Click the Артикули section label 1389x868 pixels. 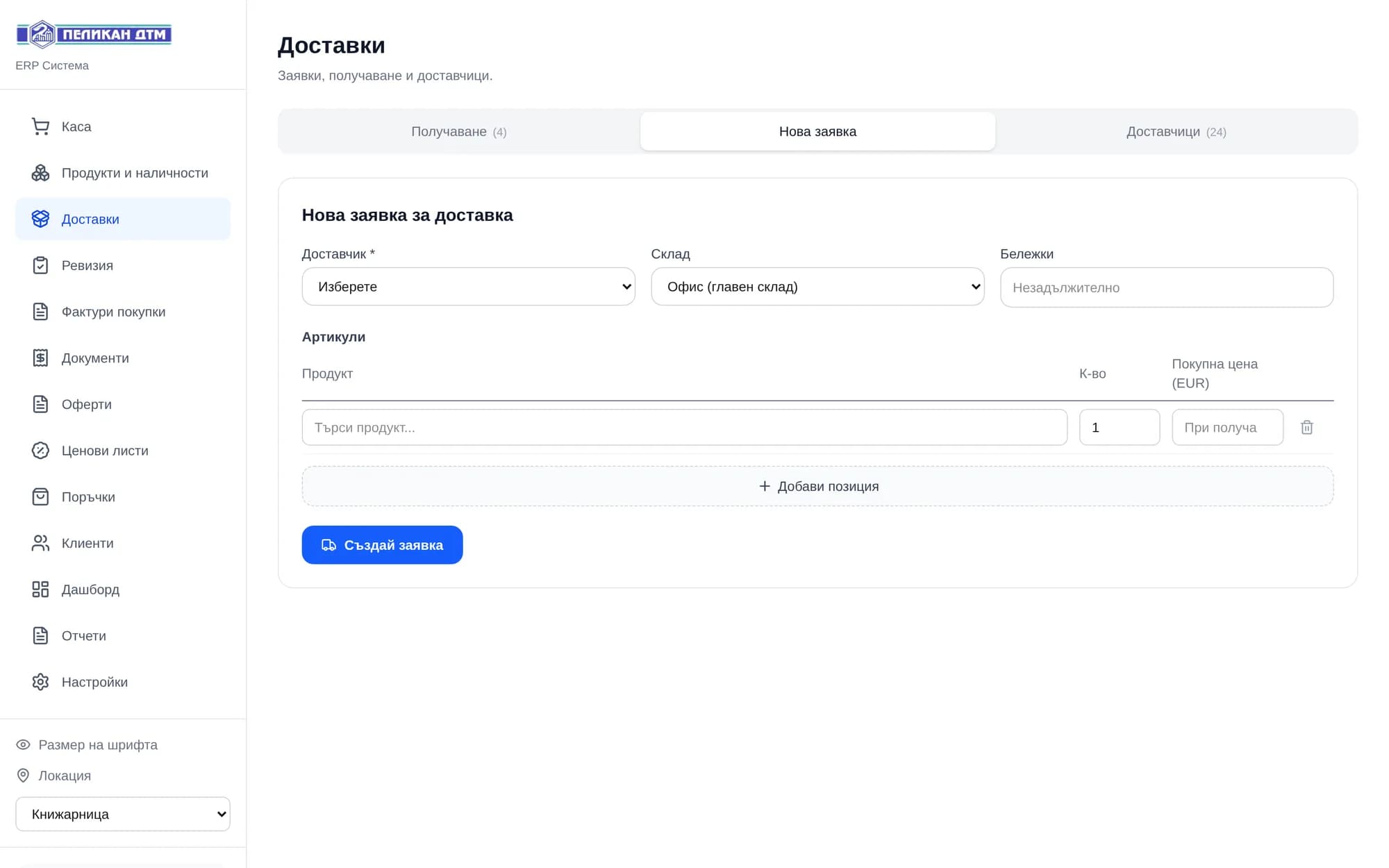point(333,337)
